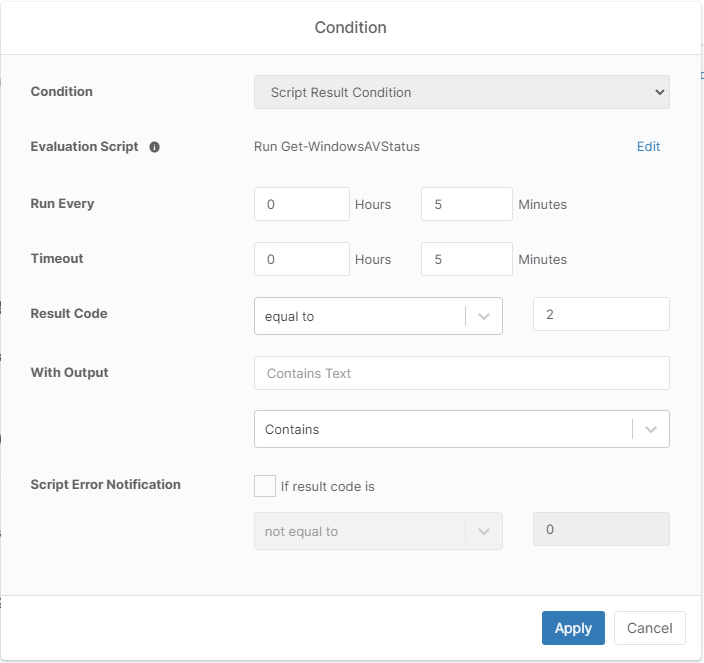The height and width of the screenshot is (663, 704).
Task: Click the info icon beside Evaluation Script
Action: point(155,147)
